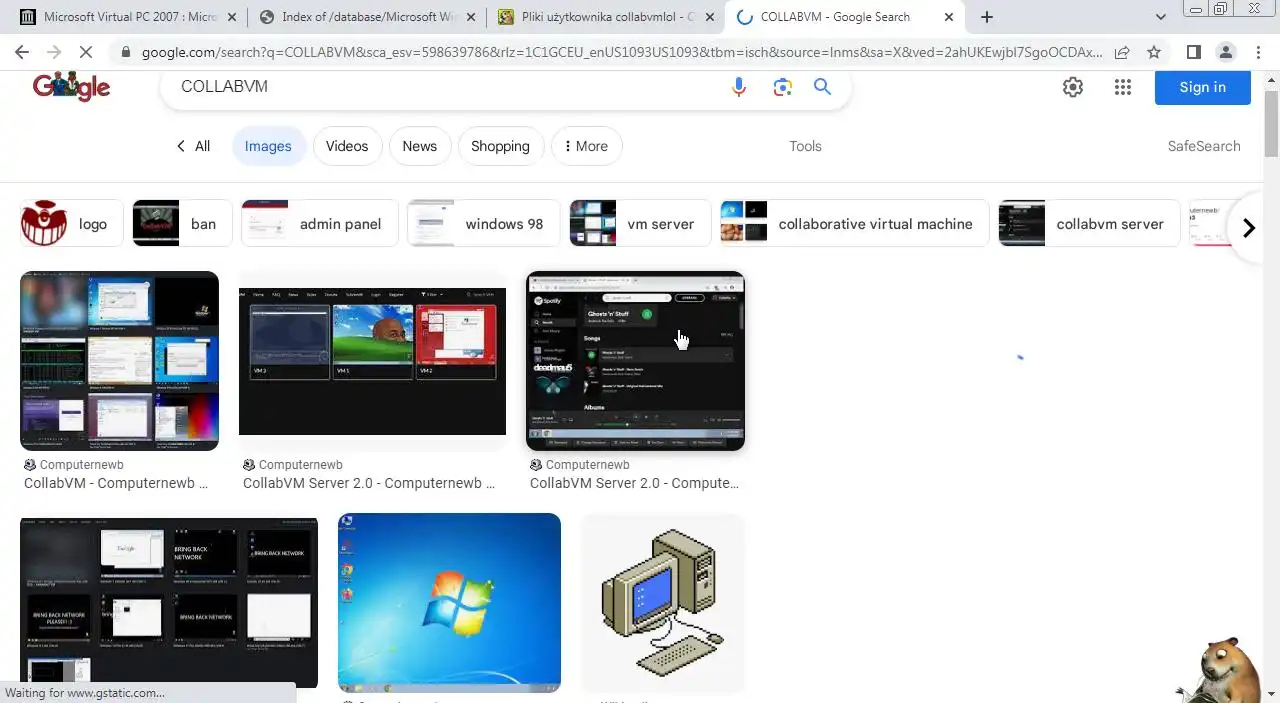Open Chrome three-dot menu
This screenshot has width=1280, height=703.
point(1257,52)
